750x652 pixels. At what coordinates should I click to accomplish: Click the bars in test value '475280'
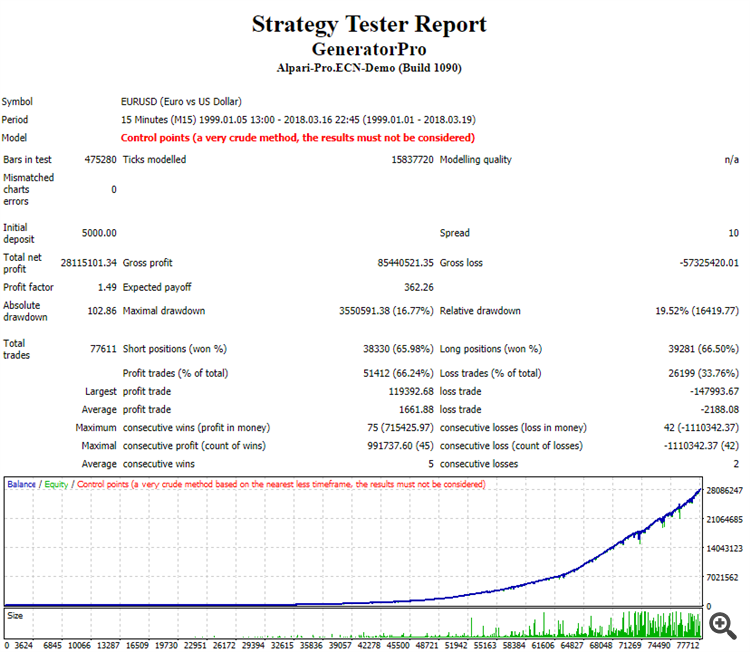coord(100,160)
